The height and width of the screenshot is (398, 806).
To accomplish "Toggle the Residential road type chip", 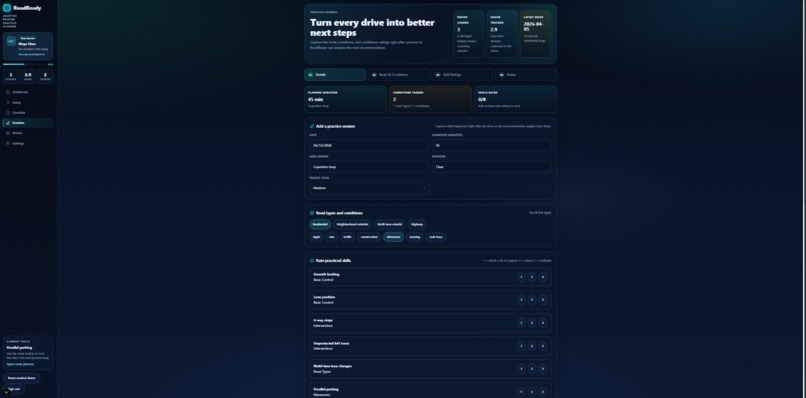I will (x=320, y=224).
